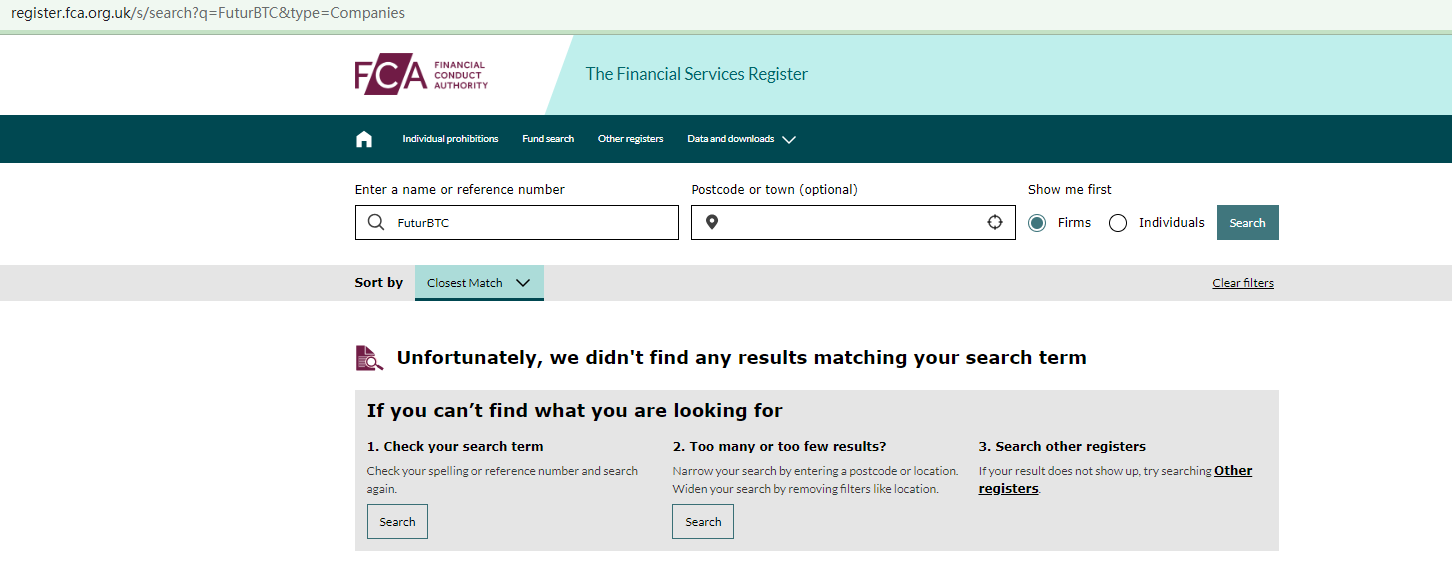Image resolution: width=1452 pixels, height=586 pixels.
Task: Follow the underlined Other registers link
Action: (x=1232, y=471)
